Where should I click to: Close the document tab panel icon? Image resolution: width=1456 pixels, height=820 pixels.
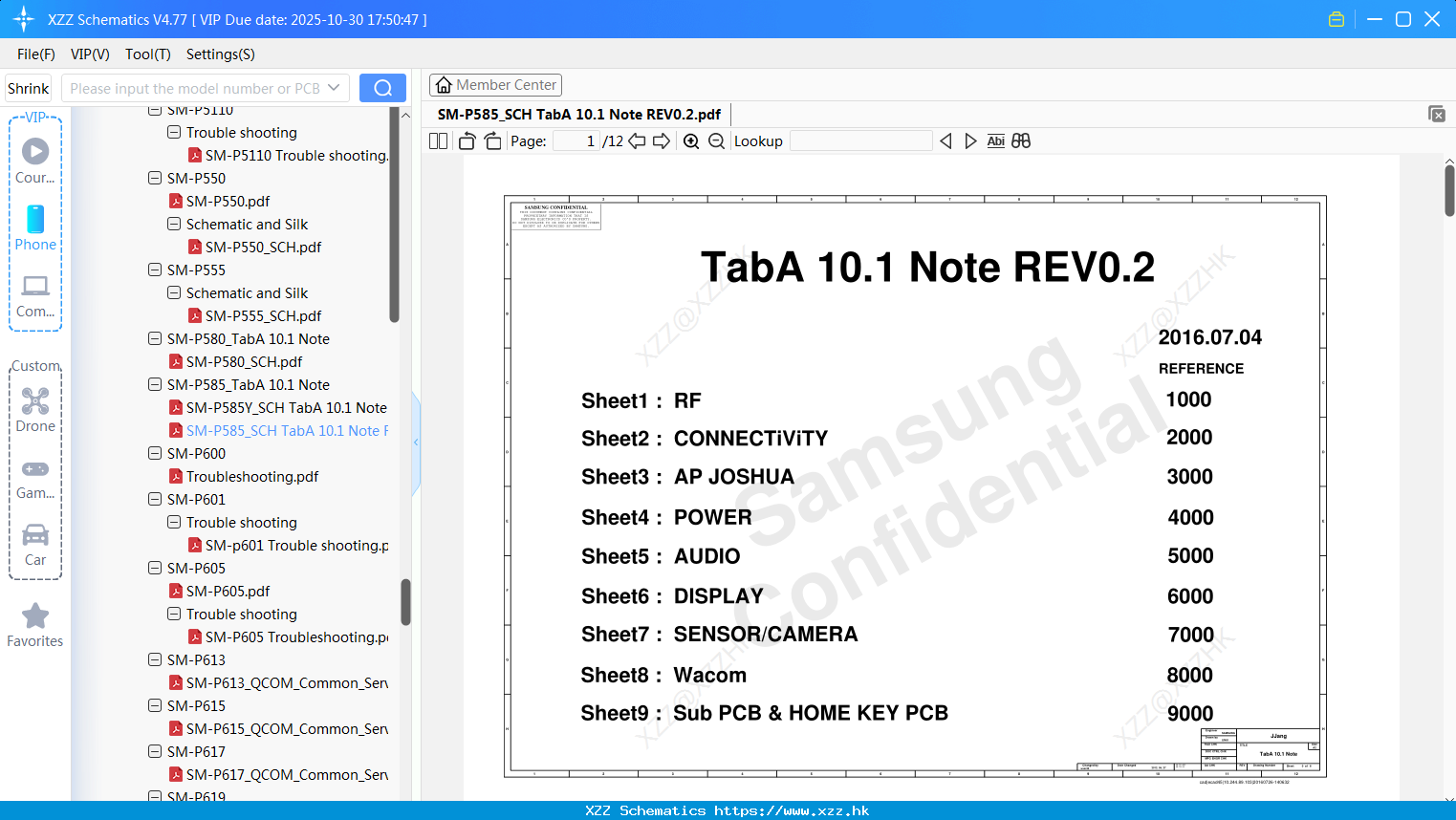pos(1436,114)
